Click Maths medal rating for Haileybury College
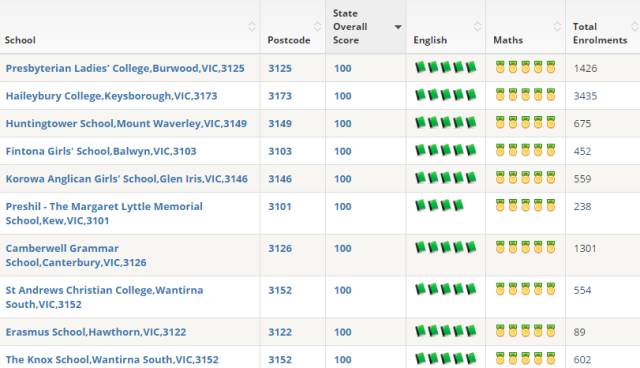The height and width of the screenshot is (368, 640). click(x=525, y=95)
